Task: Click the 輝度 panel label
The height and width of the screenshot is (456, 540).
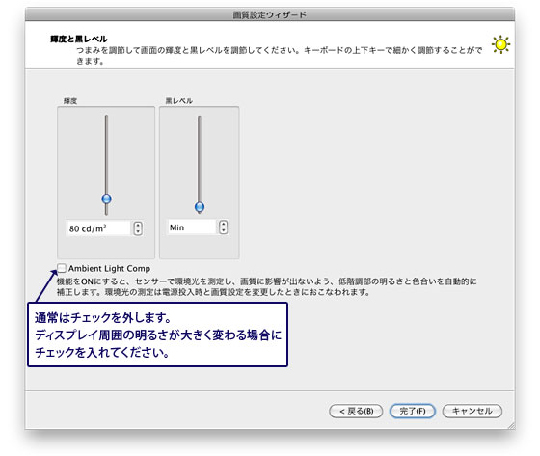Action: [70, 101]
